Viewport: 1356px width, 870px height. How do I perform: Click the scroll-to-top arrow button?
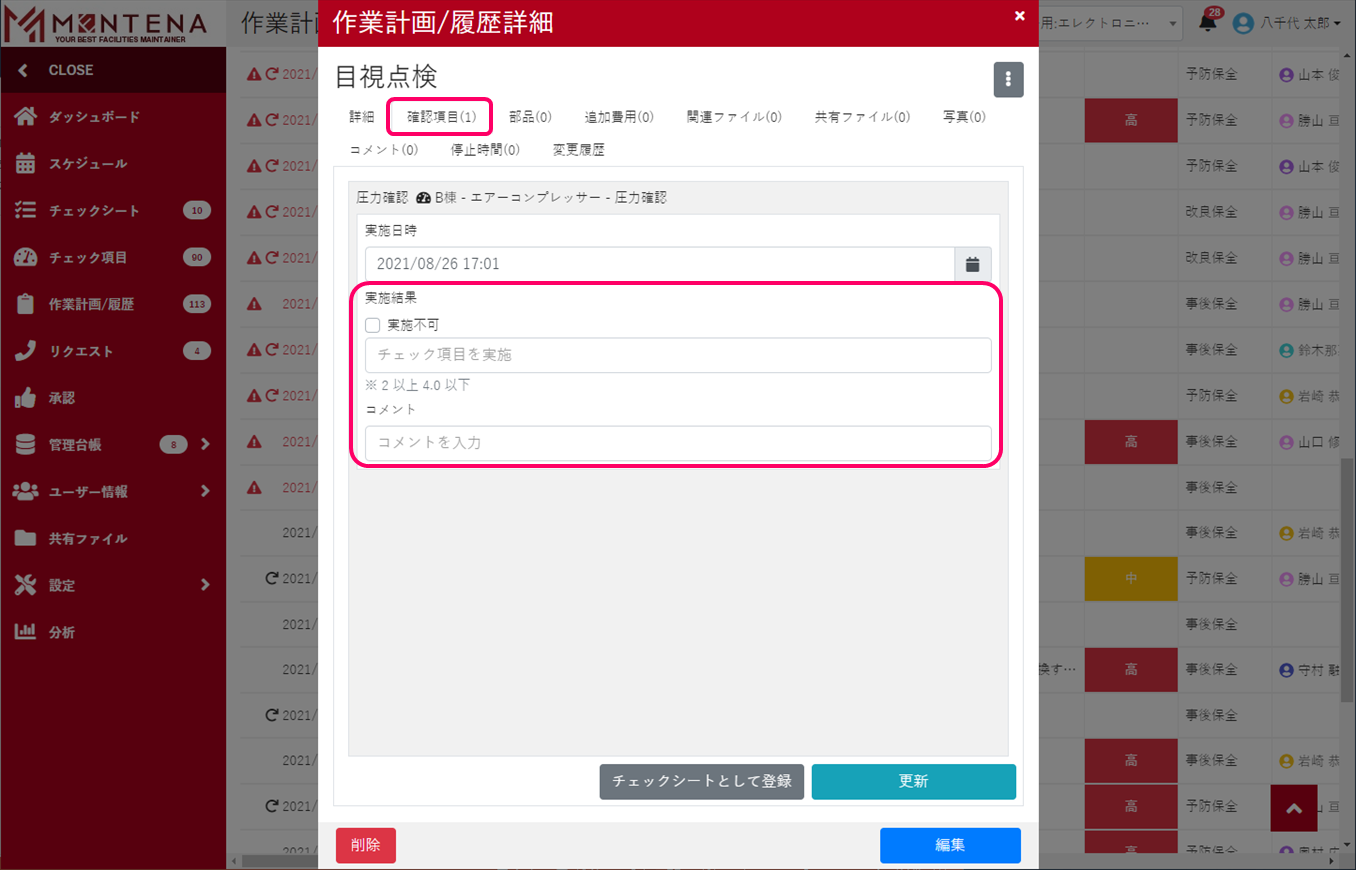[1294, 808]
